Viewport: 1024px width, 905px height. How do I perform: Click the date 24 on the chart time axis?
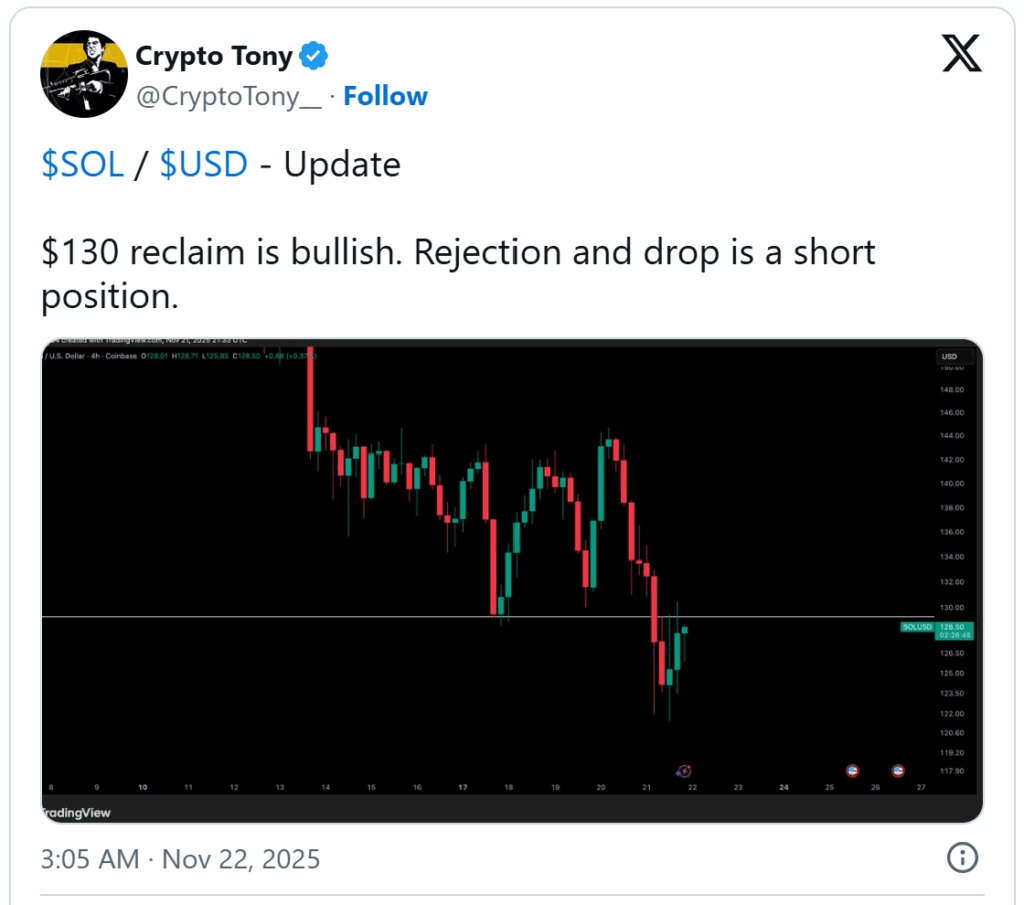pos(784,787)
